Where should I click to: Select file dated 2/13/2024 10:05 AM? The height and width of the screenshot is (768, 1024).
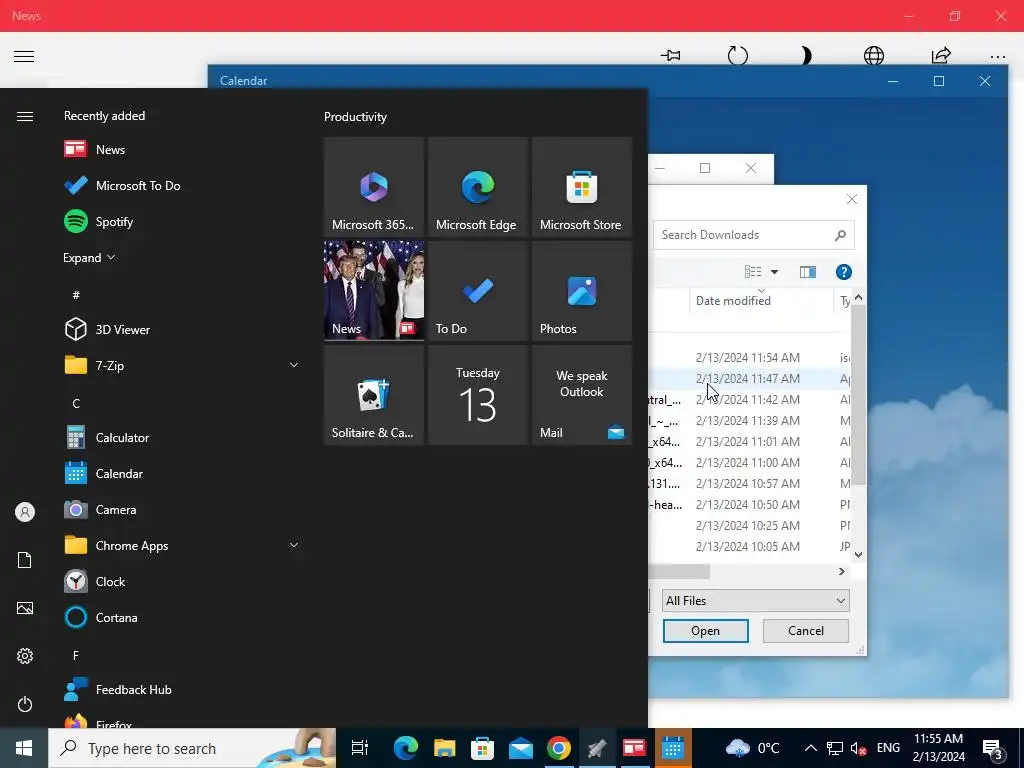point(749,546)
